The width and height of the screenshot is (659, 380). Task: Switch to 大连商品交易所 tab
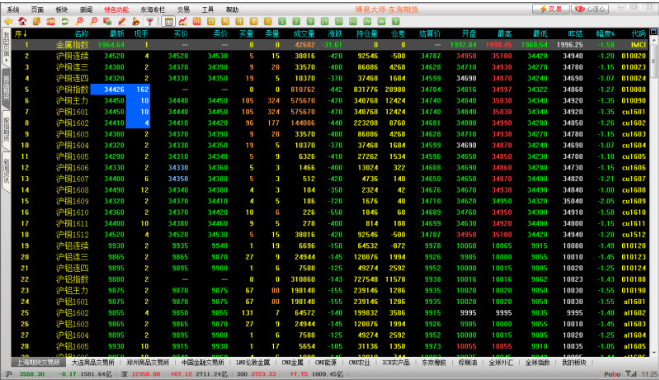click(x=93, y=362)
